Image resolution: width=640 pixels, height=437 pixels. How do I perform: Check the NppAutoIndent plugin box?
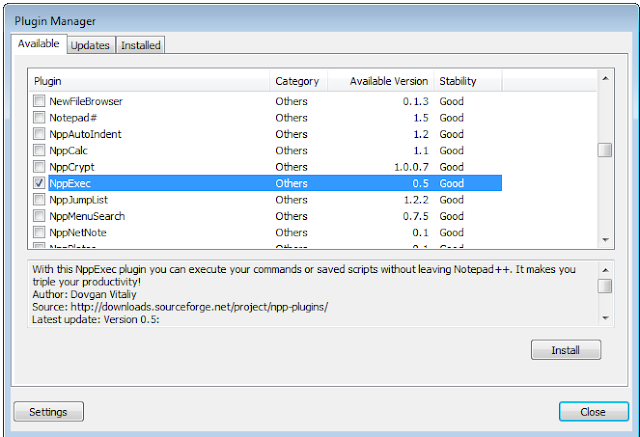tap(39, 134)
